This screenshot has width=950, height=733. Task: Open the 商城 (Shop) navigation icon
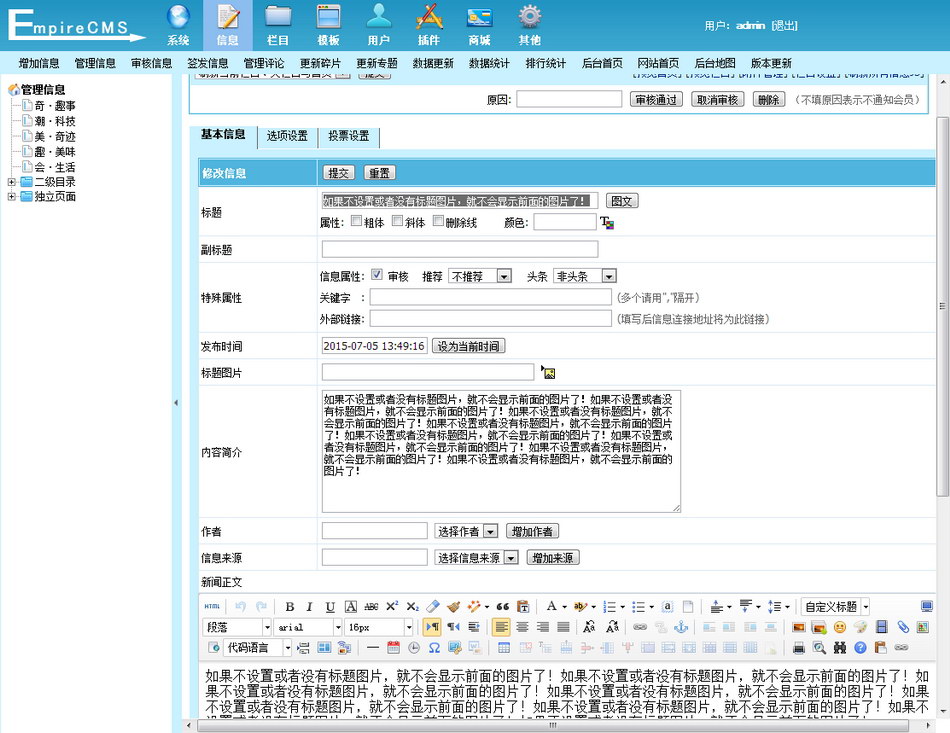click(479, 25)
